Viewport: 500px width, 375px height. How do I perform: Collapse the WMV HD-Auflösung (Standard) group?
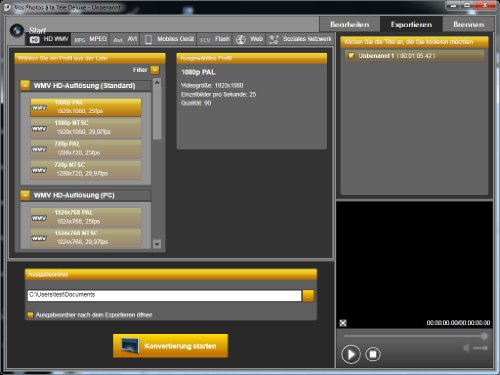[25, 85]
